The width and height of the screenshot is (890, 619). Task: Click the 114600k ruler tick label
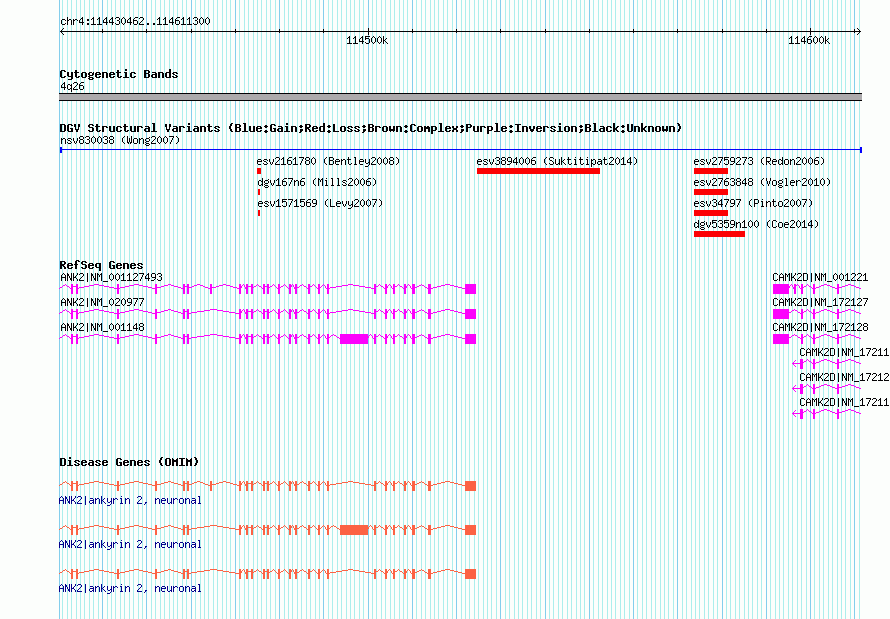click(x=809, y=40)
